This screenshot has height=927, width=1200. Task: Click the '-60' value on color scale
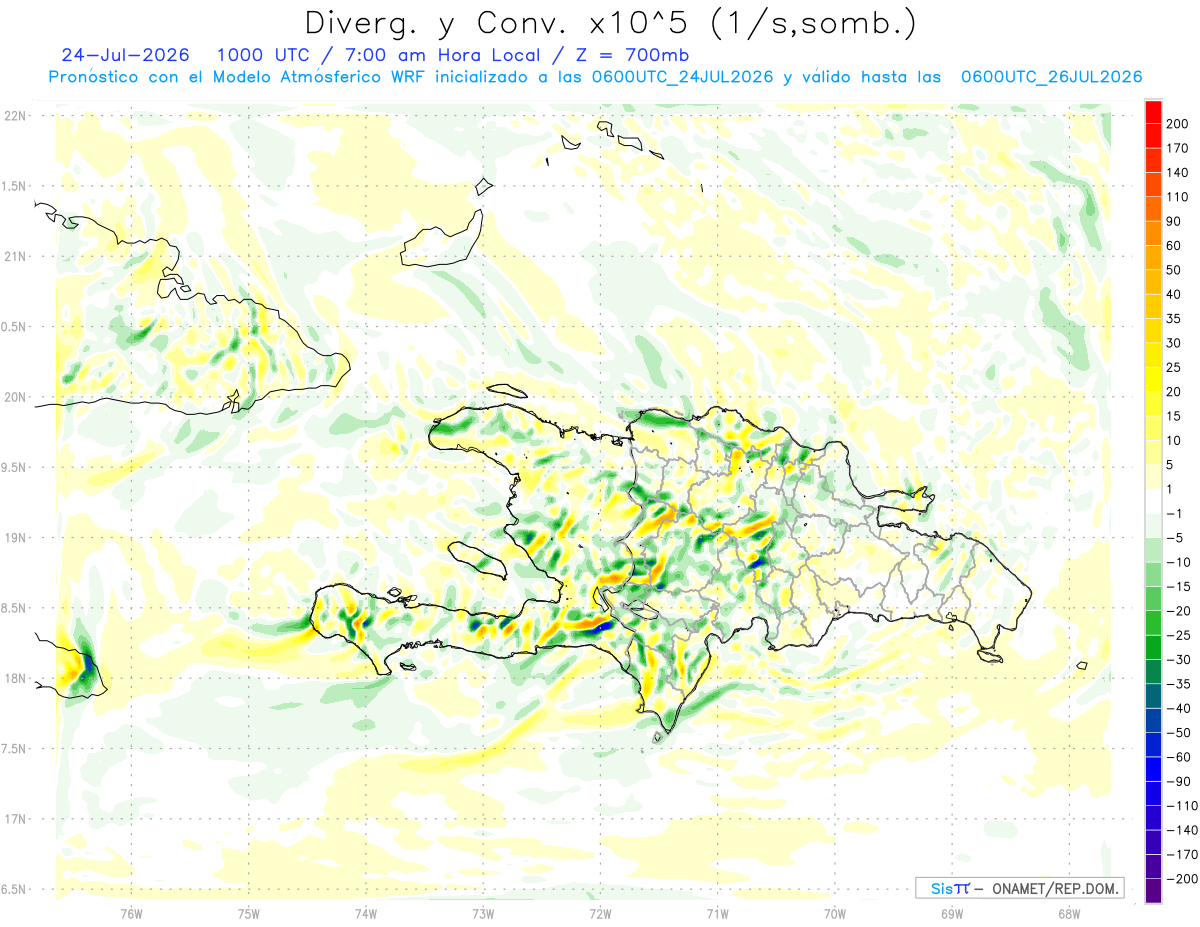tap(1177, 757)
